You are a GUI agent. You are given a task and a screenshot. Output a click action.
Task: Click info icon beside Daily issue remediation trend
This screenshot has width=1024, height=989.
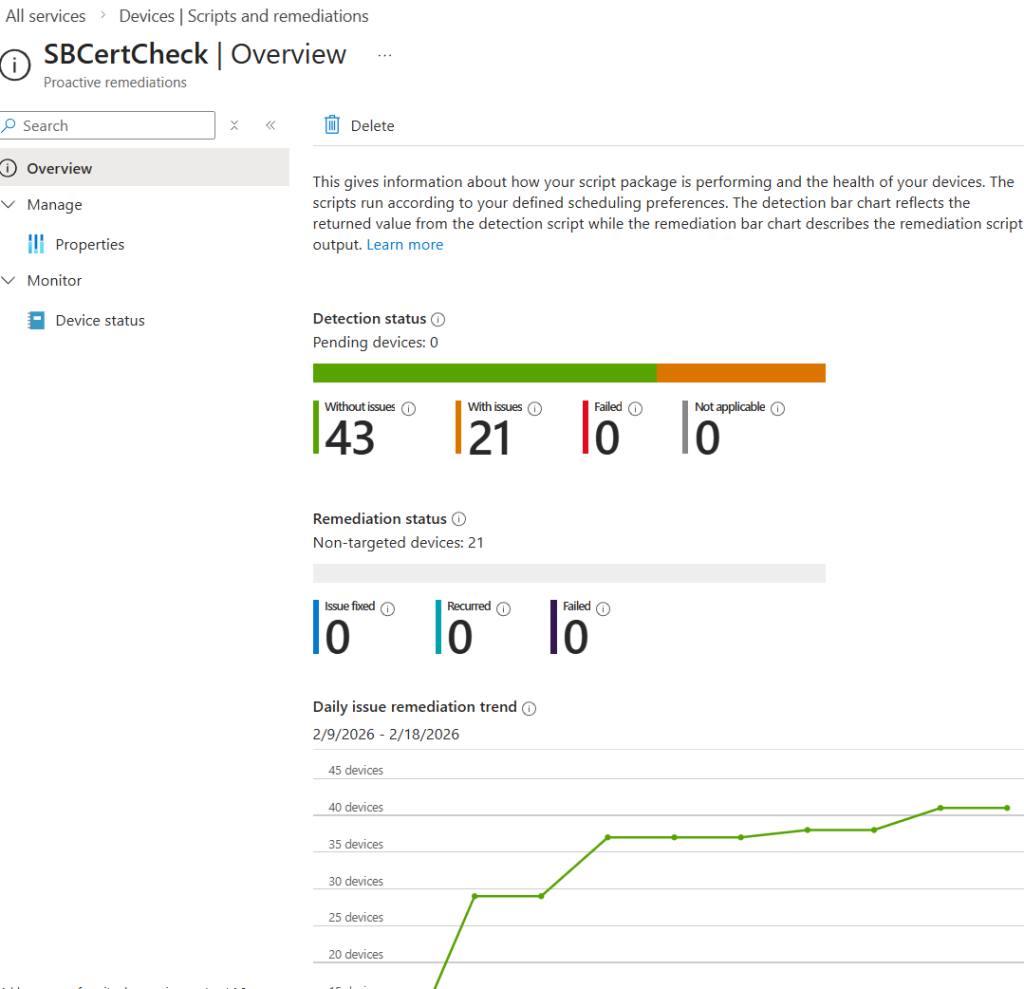[x=529, y=708]
